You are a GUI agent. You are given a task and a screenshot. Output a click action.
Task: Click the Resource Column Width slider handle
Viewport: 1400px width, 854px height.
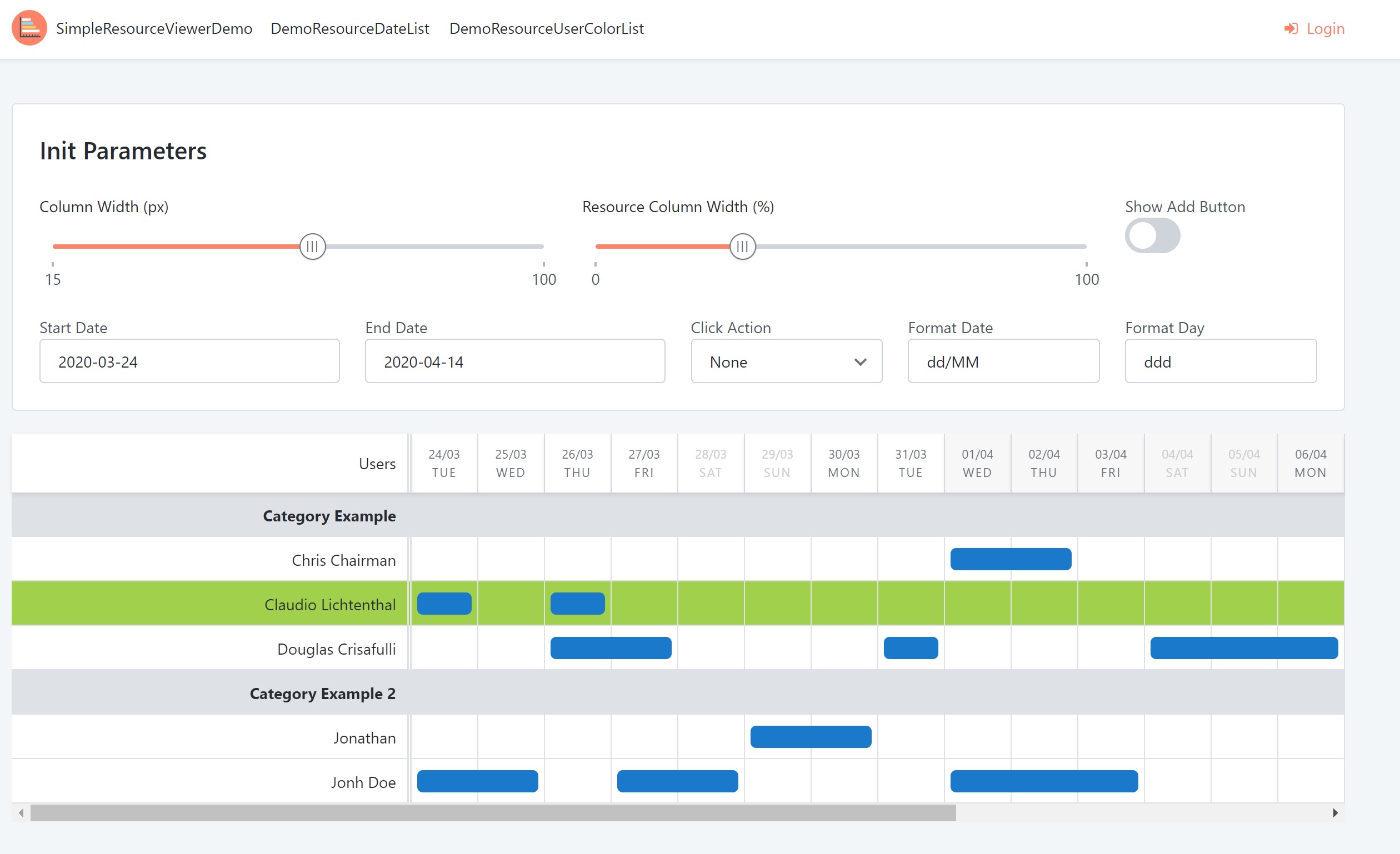tap(743, 247)
